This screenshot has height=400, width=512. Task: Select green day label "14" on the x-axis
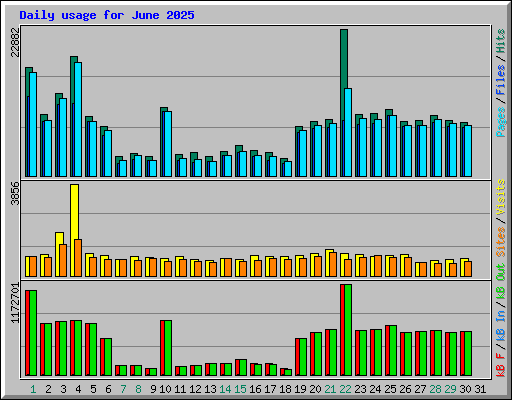tap(225, 389)
